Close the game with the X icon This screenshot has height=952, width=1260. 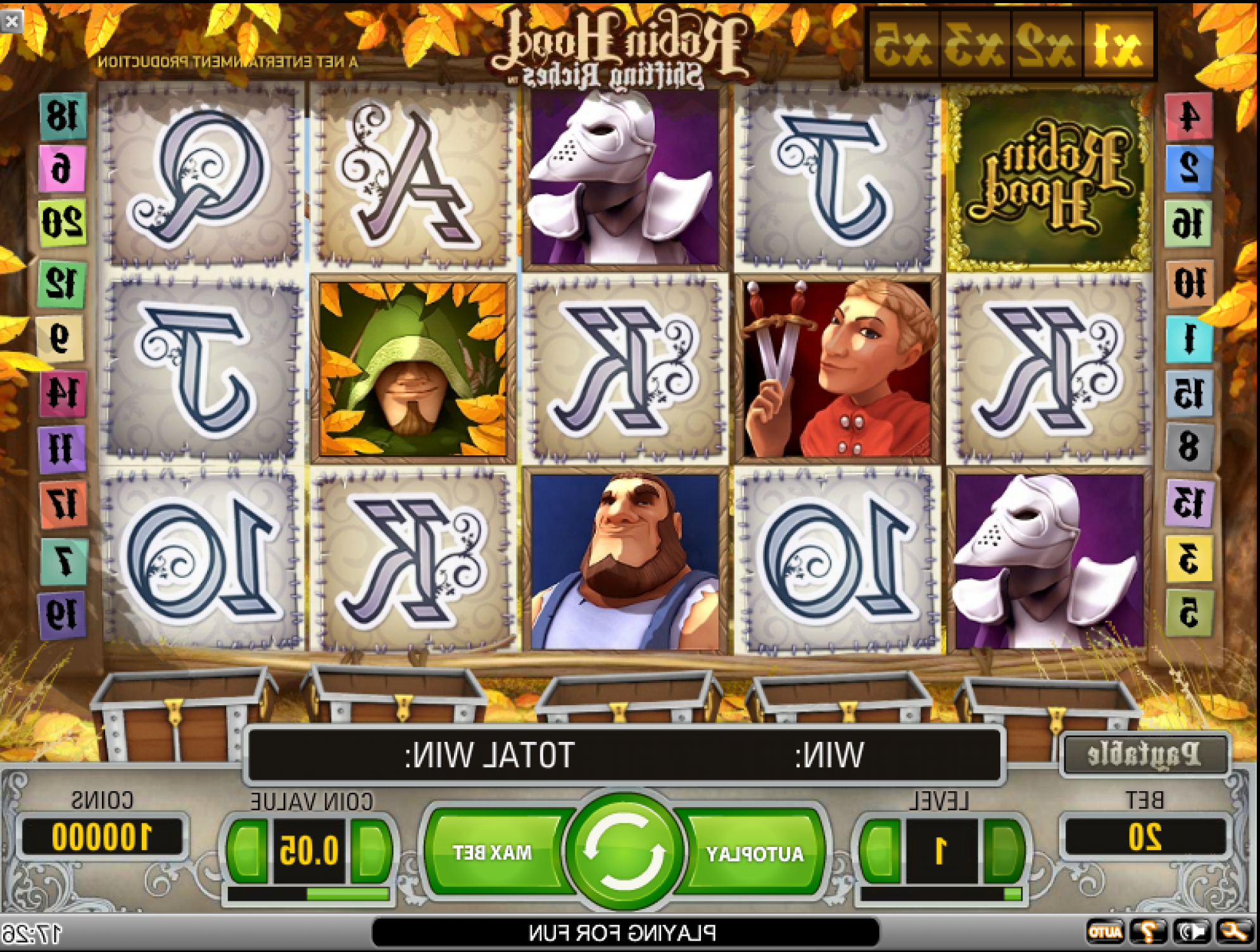click(x=12, y=22)
